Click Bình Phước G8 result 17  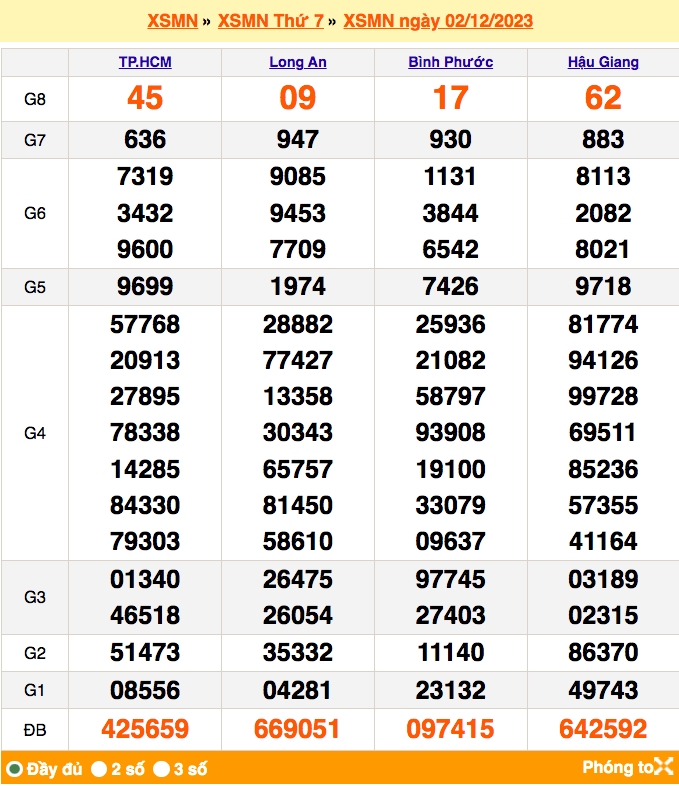[x=450, y=98]
